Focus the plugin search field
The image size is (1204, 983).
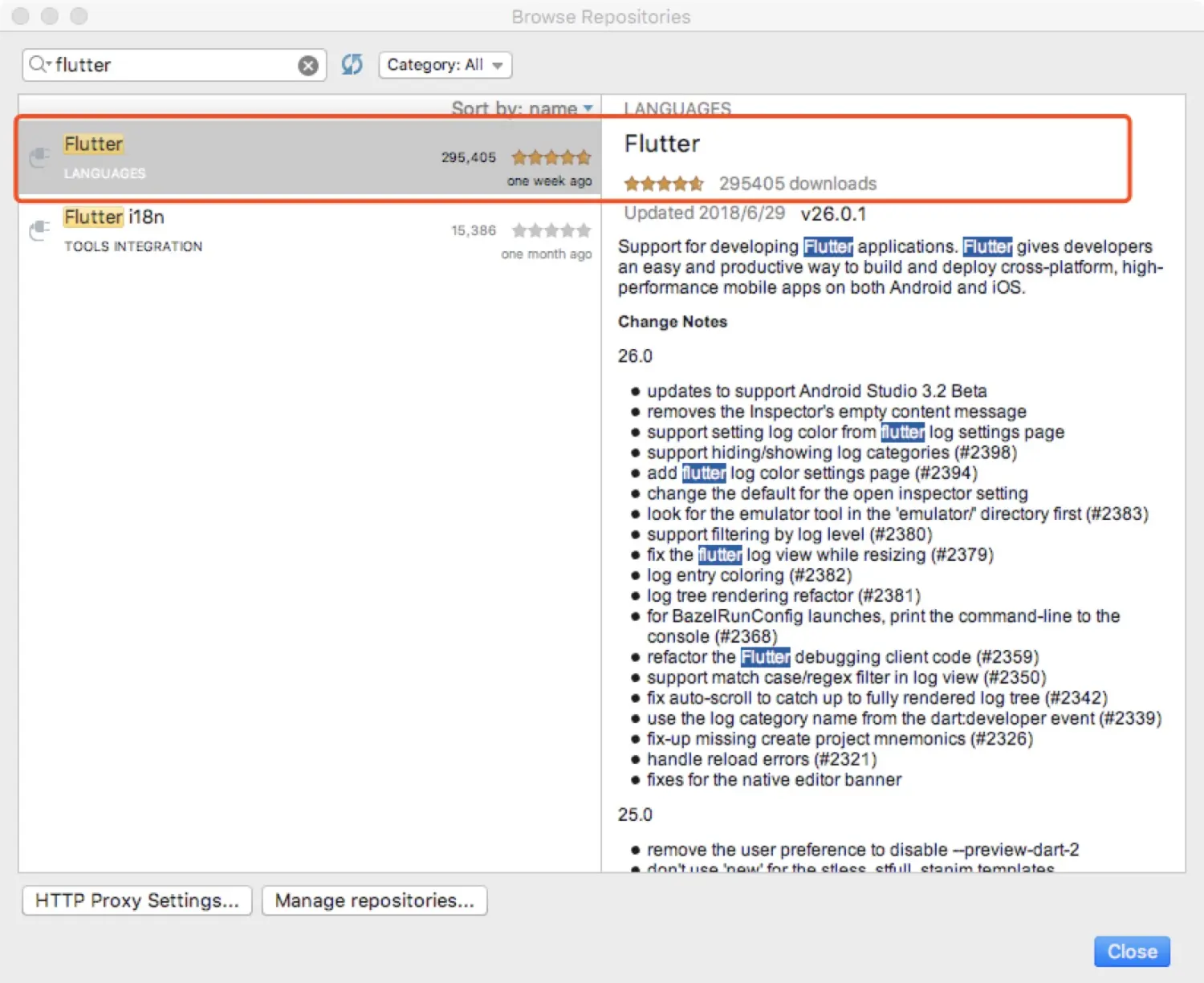tap(173, 65)
